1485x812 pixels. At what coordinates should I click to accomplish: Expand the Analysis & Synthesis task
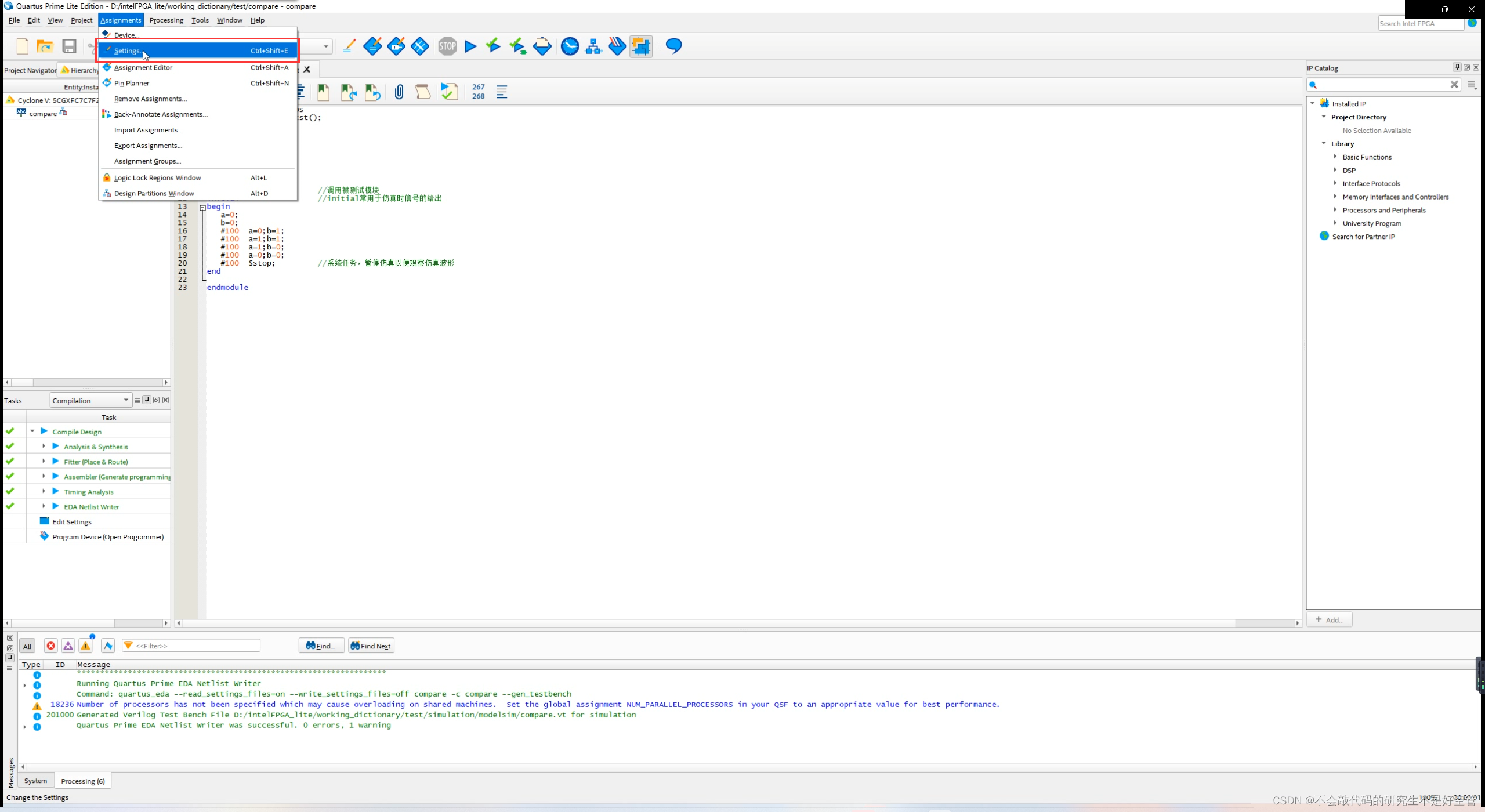coord(44,447)
